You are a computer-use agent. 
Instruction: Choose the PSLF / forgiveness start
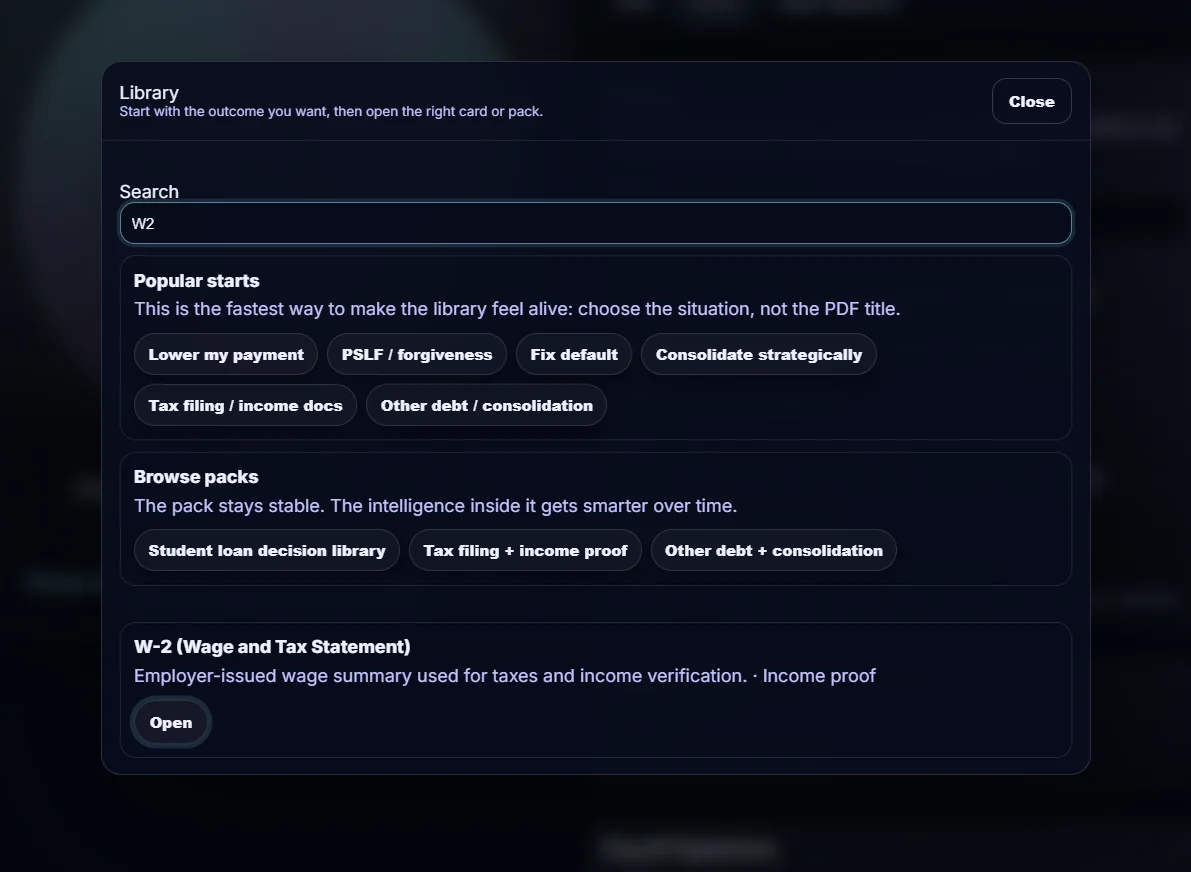coord(417,355)
